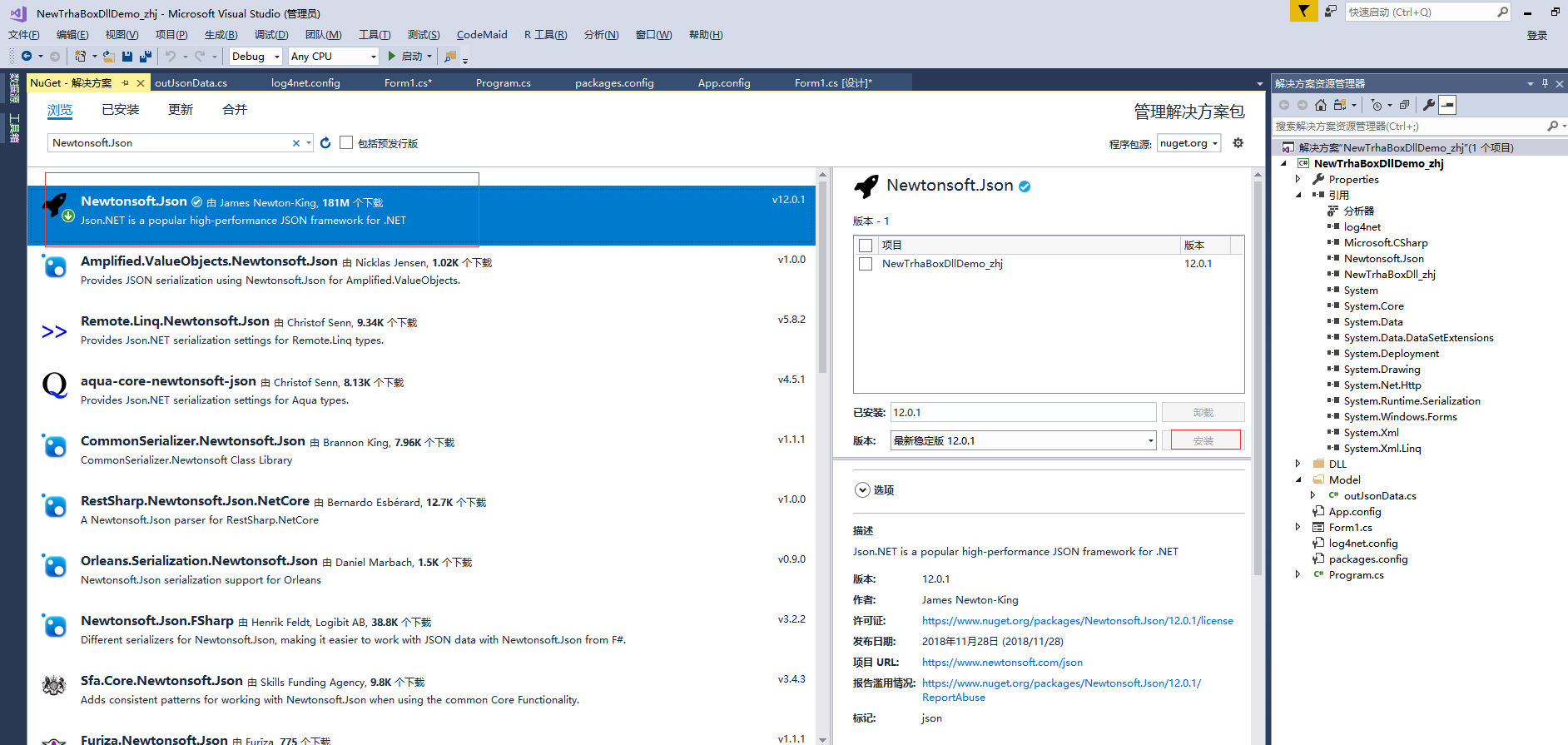Image resolution: width=1568 pixels, height=745 pixels.
Task: Expand the Properties tree node
Action: coord(1298,180)
